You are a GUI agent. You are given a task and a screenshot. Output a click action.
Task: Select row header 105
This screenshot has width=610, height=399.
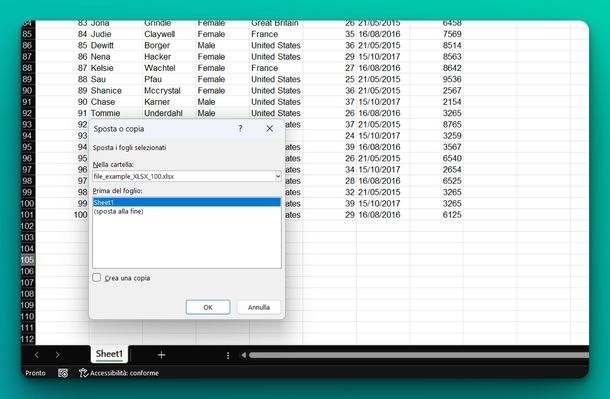[x=28, y=260]
